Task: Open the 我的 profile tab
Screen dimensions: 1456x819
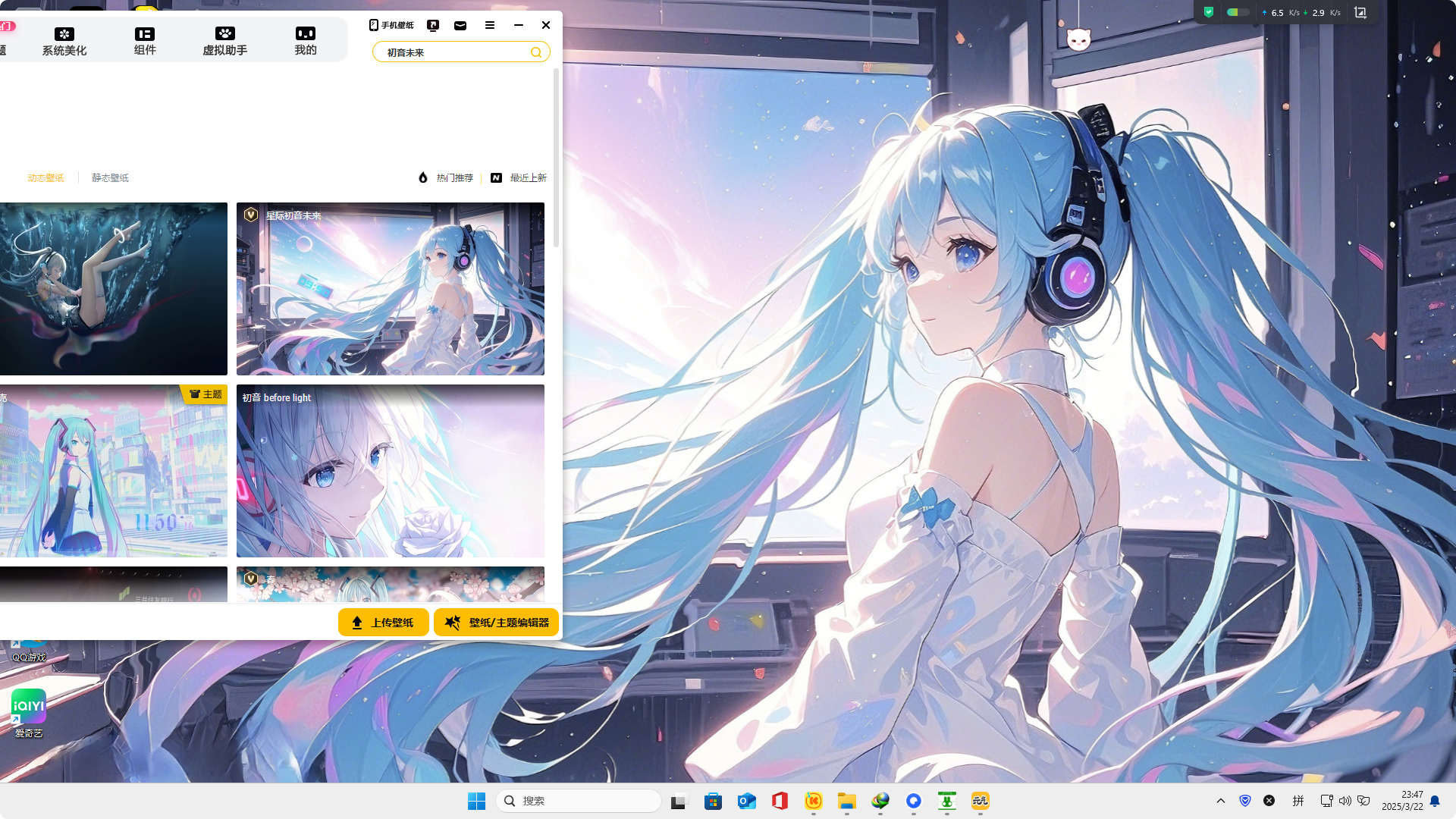Action: coord(306,41)
